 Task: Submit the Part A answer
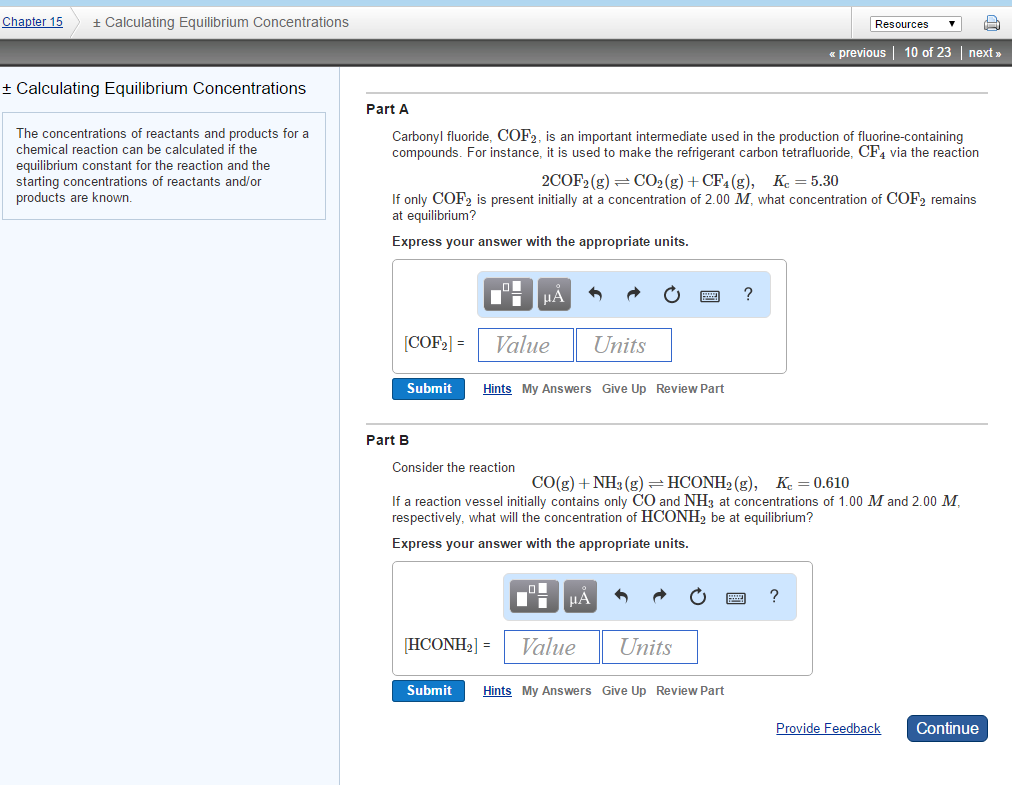428,388
